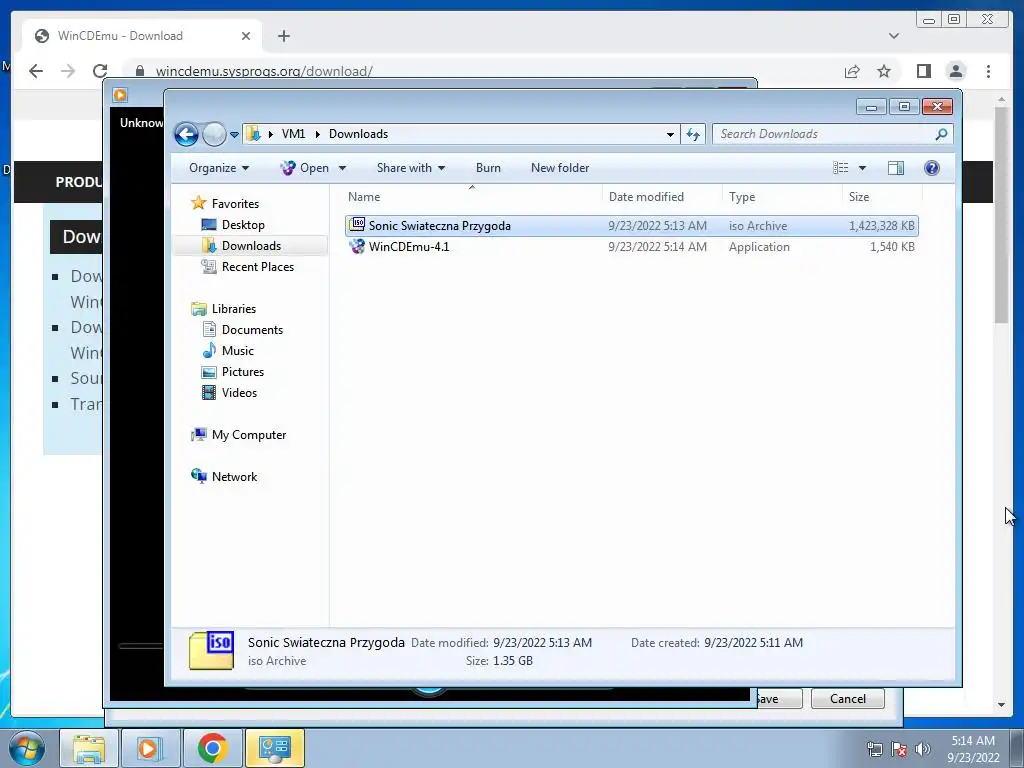The height and width of the screenshot is (768, 1024).
Task: Close the WinCDEmu - Download tab
Action: 246,36
